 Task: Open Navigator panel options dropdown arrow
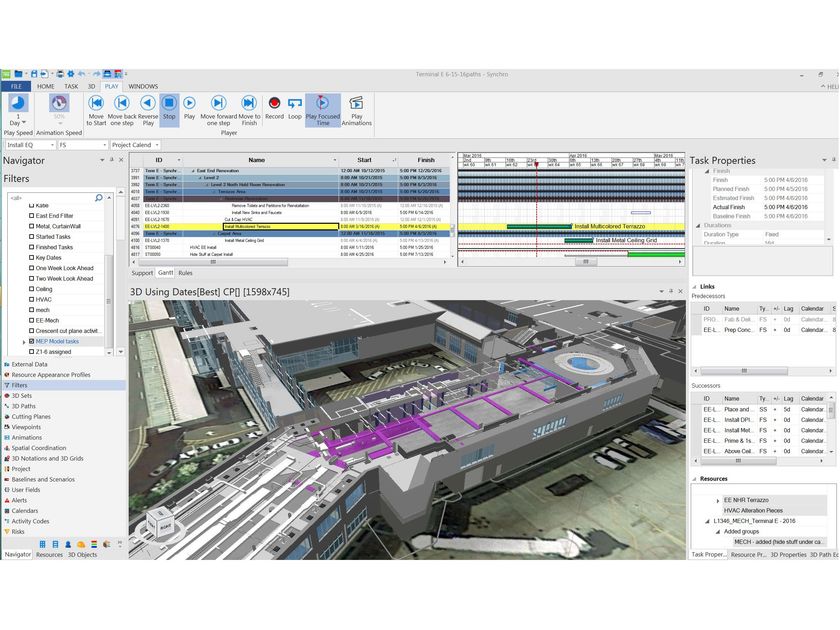pos(102,160)
